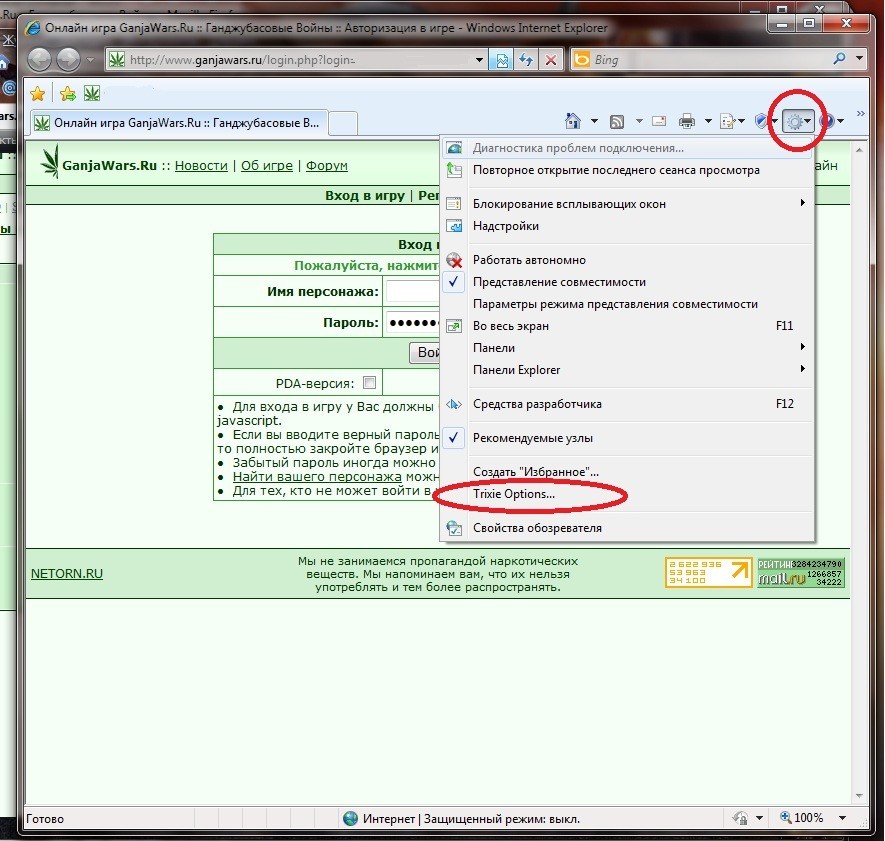Select Повторное открытие последнего сеанса просмотра
The height and width of the screenshot is (841, 885).
[x=626, y=170]
